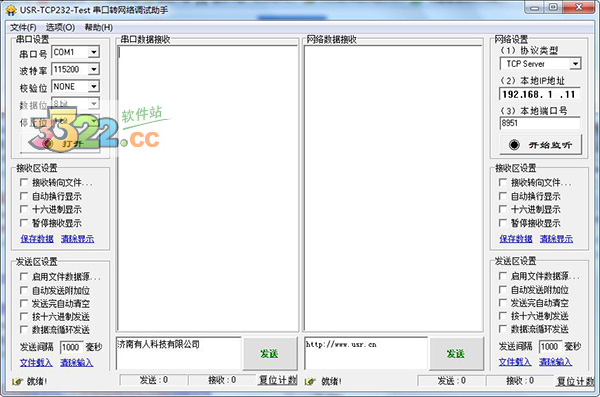
Task: Click serial 发送:0 counter in status bar
Action: pos(153,380)
